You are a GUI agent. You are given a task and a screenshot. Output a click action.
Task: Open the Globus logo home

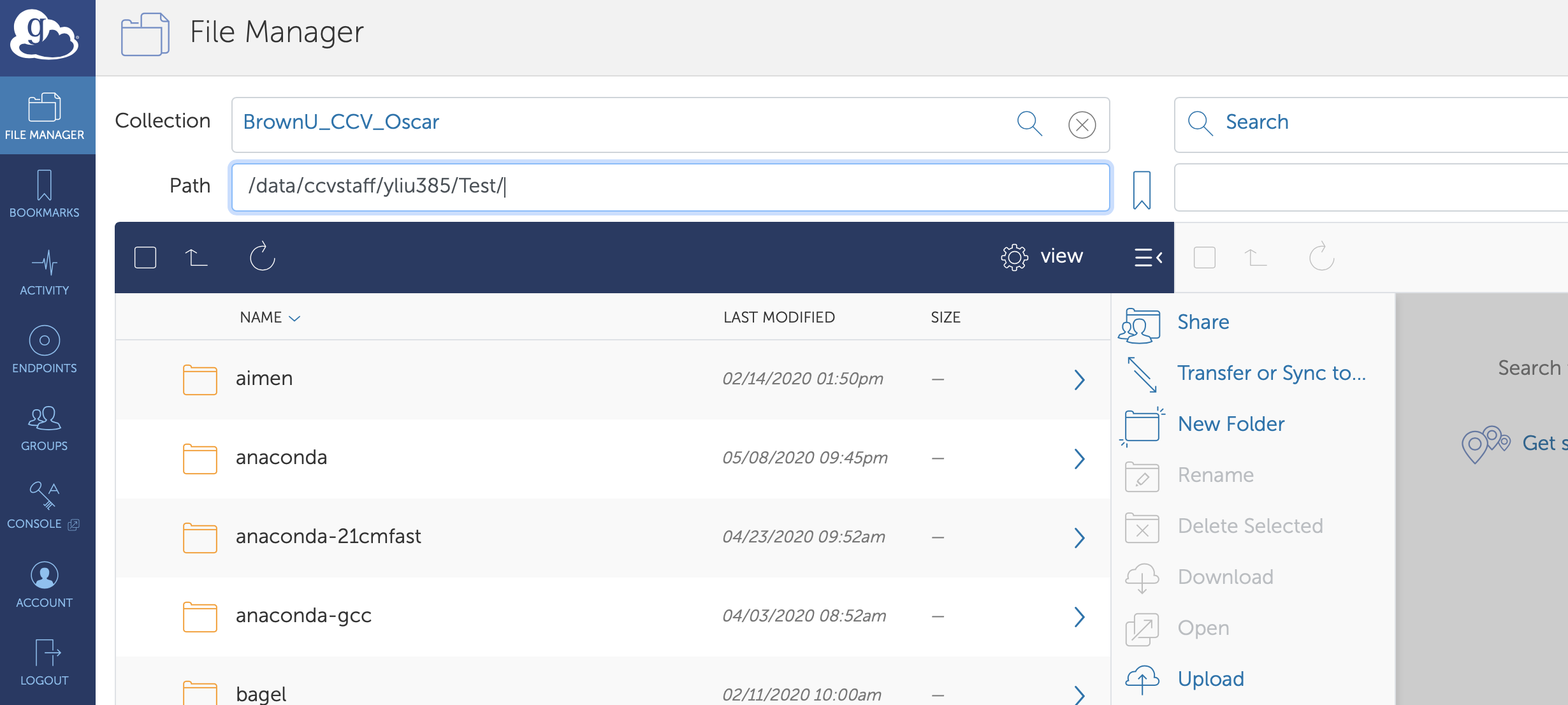click(x=45, y=35)
